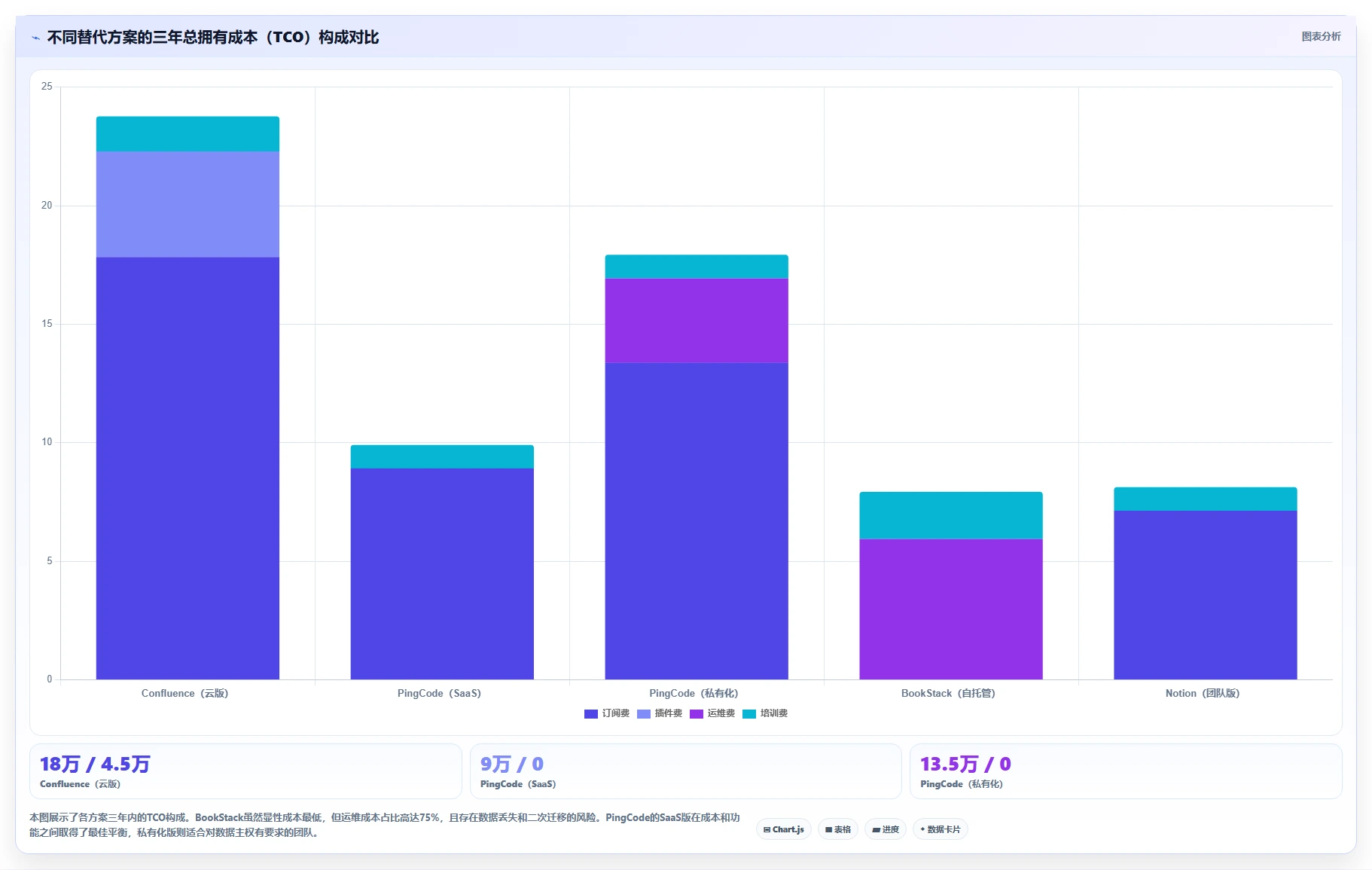
Task: Click the Confluence（云版）axis label
Action: tap(185, 693)
